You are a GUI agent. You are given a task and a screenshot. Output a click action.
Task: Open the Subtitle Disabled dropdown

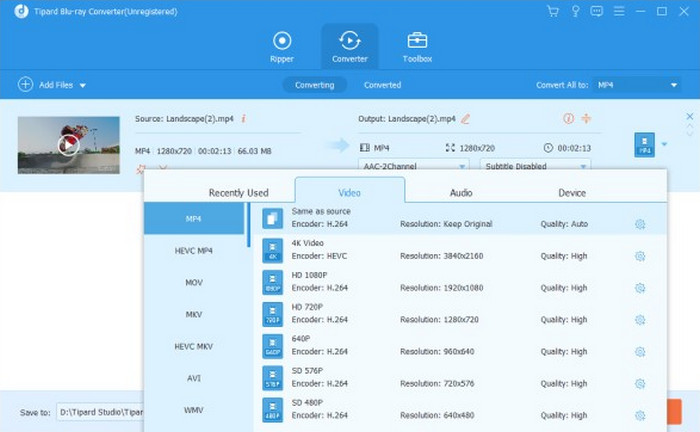click(x=535, y=166)
